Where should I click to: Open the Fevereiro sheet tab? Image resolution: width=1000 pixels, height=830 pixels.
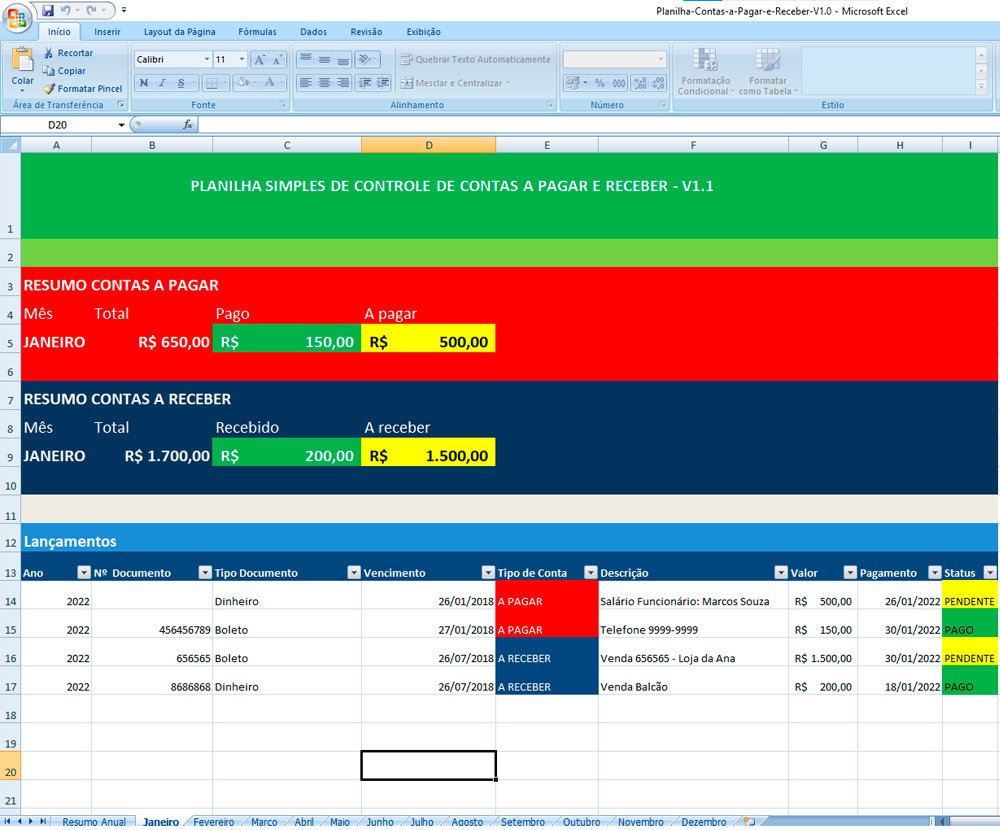tap(213, 822)
